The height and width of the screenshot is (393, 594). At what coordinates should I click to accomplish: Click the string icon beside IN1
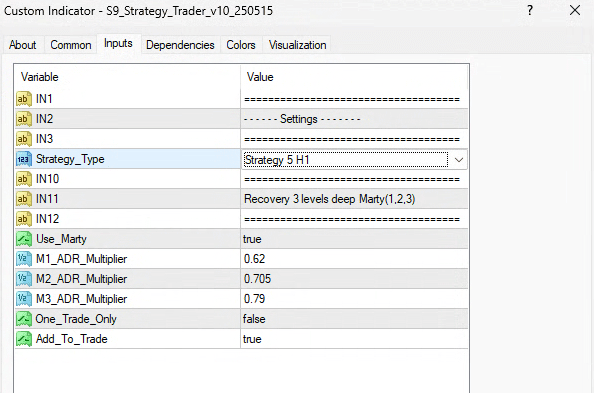click(x=23, y=99)
